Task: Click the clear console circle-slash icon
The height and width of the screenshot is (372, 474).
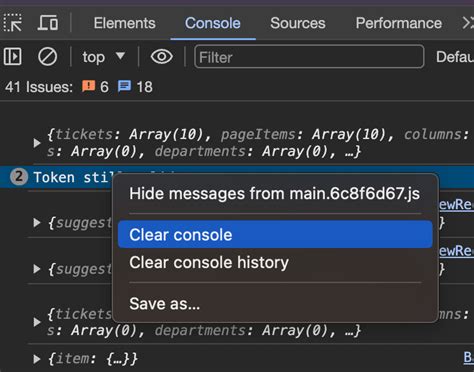Action: click(x=47, y=56)
